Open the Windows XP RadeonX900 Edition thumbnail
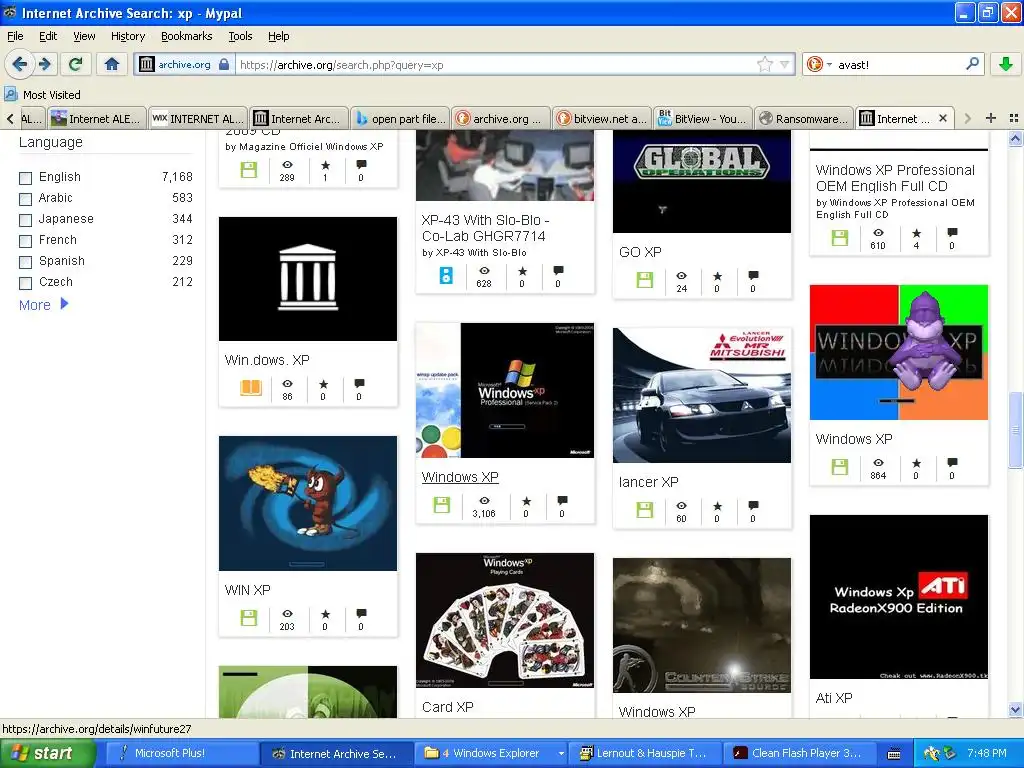This screenshot has height=768, width=1024. pos(899,597)
